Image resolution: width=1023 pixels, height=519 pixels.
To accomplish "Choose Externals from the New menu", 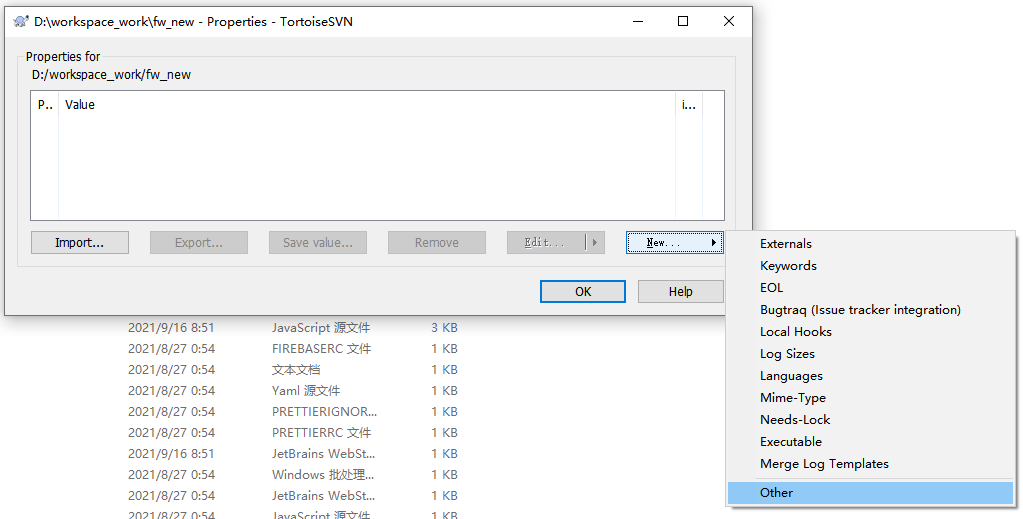I will [870, 244].
